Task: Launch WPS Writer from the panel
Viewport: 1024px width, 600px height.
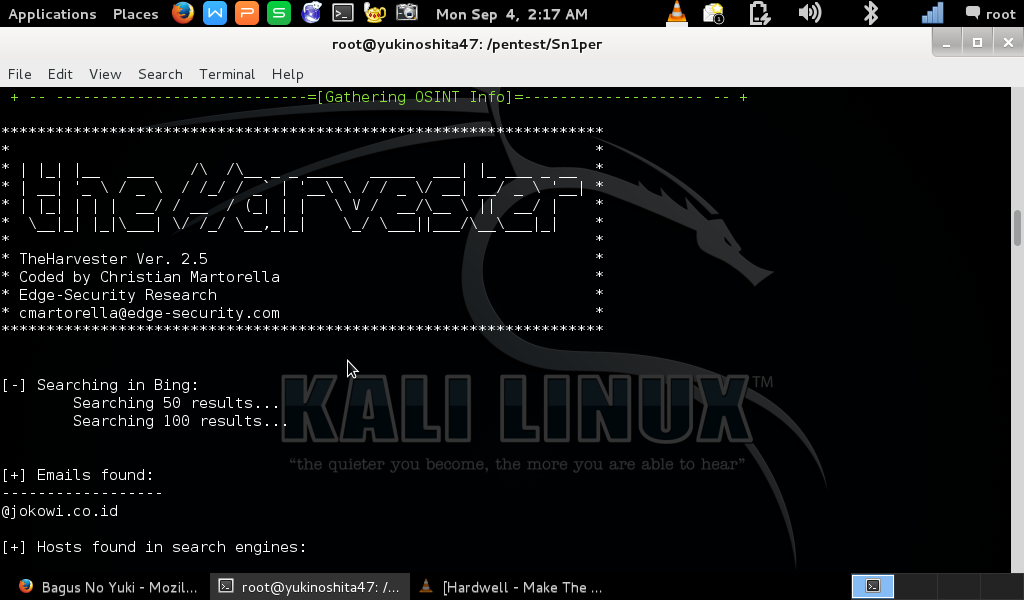Action: [x=215, y=13]
